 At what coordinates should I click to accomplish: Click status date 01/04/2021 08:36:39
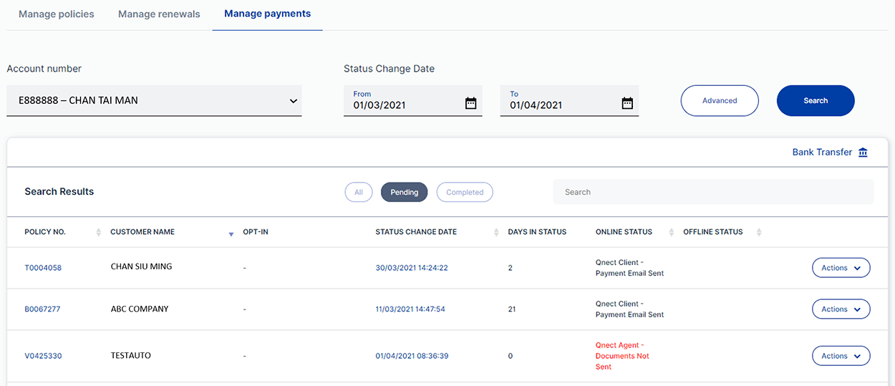click(412, 356)
